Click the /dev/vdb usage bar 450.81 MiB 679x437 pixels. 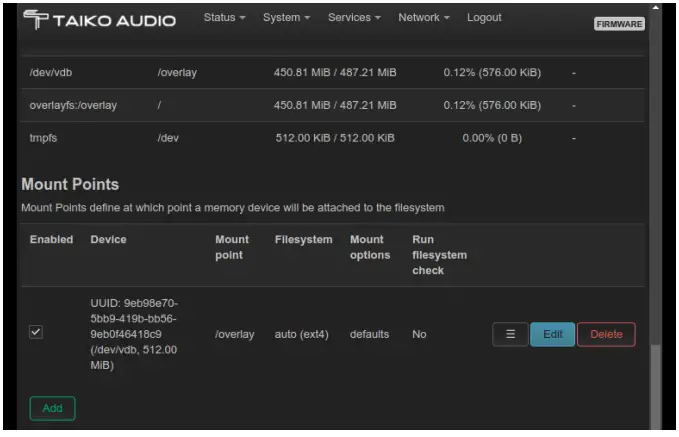335,72
